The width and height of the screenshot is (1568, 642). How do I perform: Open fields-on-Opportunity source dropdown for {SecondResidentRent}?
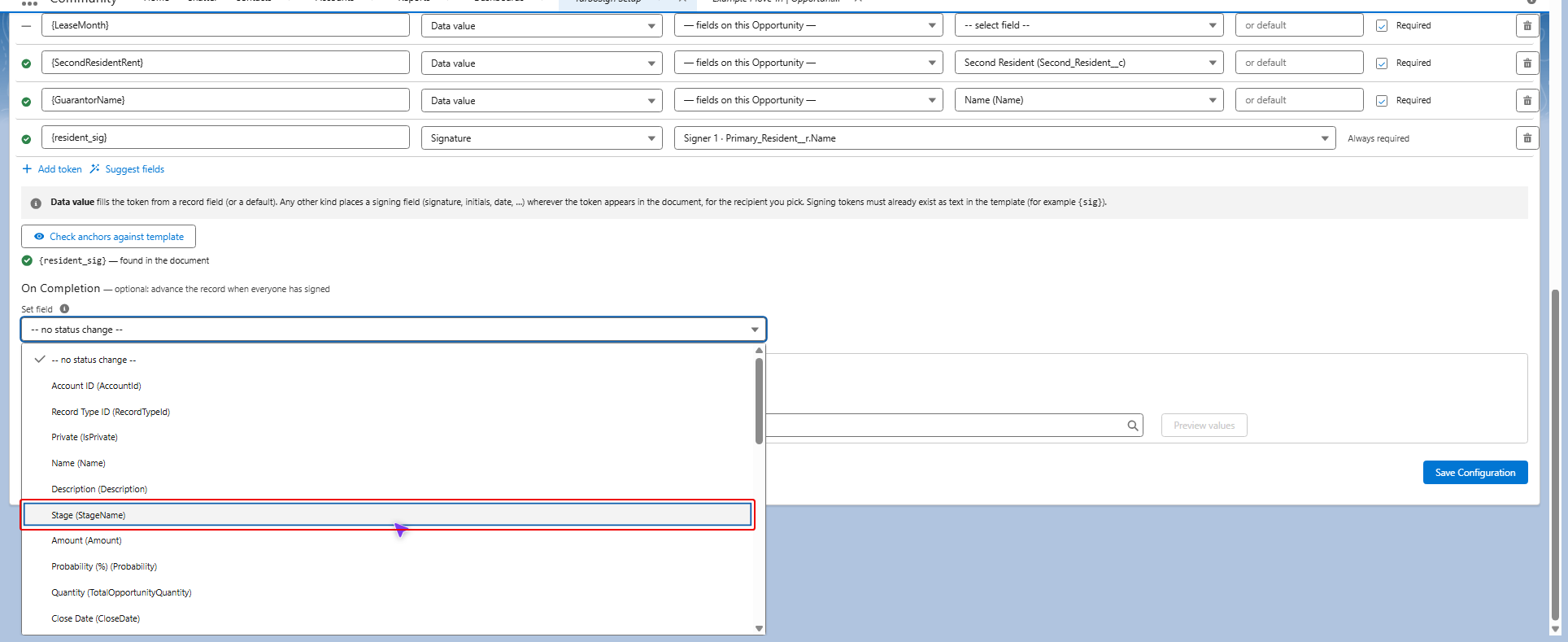pyautogui.click(x=808, y=63)
